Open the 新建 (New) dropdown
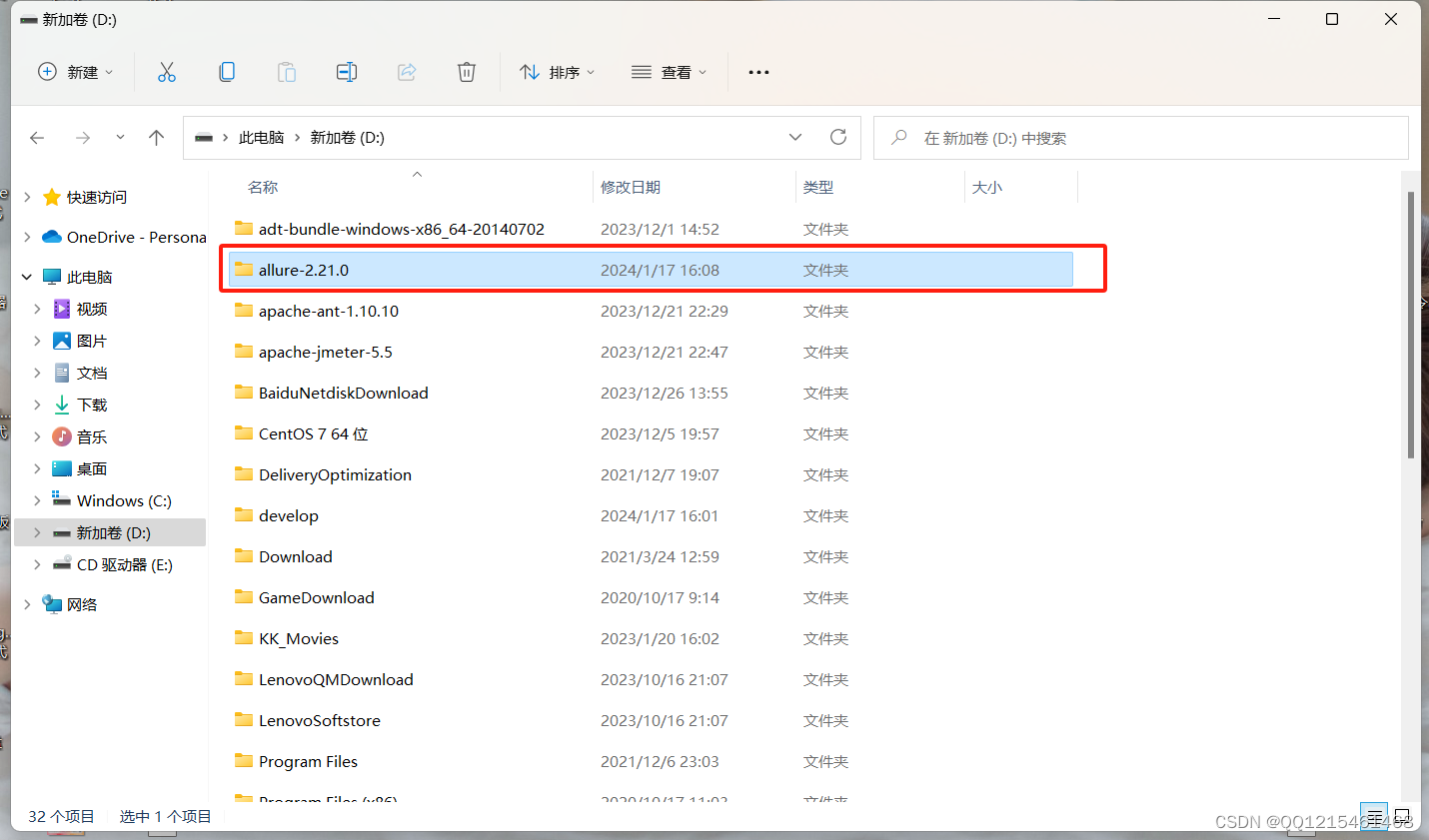 click(x=76, y=72)
